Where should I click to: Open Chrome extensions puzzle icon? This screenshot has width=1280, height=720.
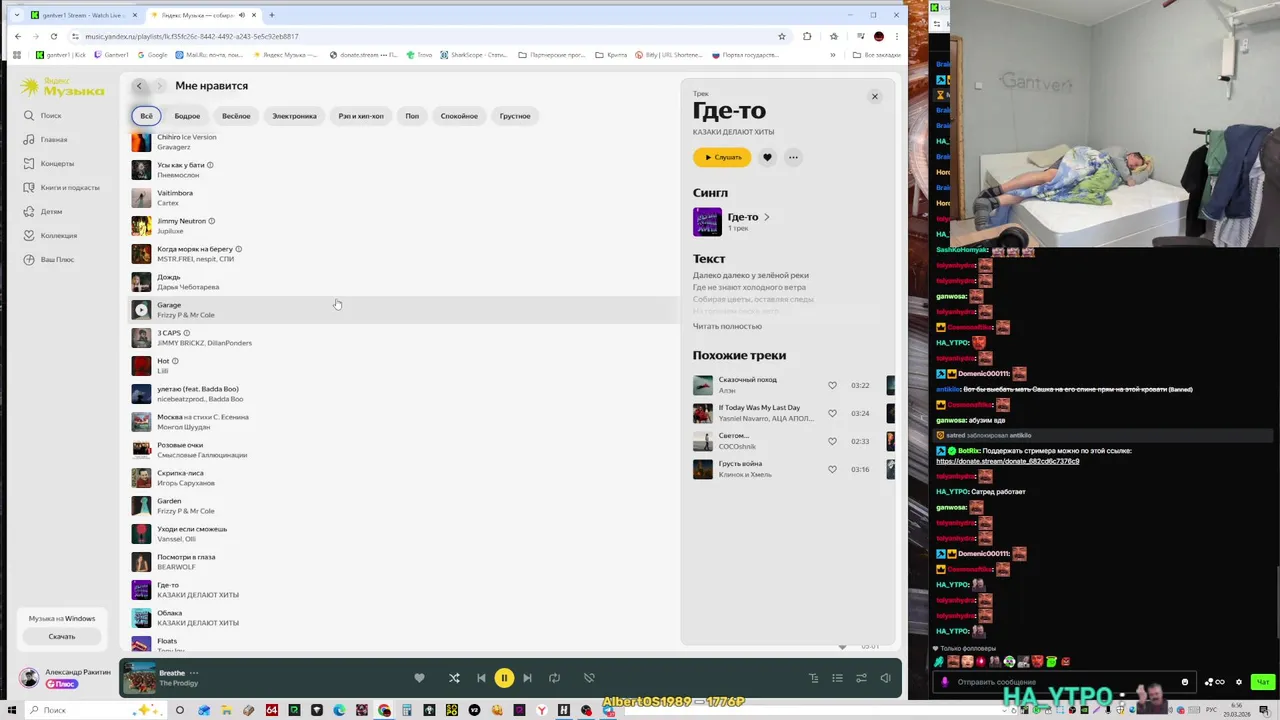807,36
